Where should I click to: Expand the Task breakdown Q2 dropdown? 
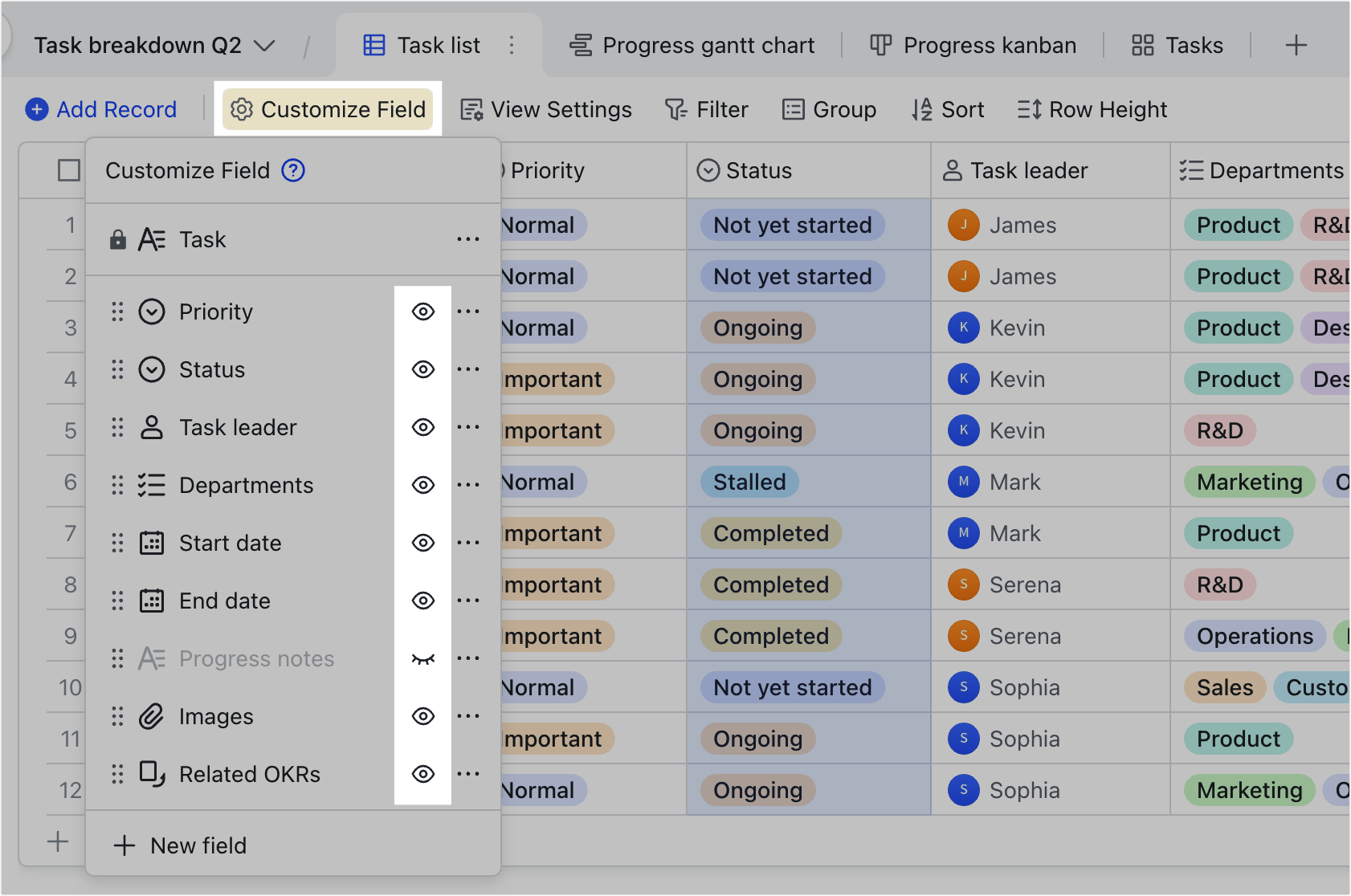coord(264,46)
